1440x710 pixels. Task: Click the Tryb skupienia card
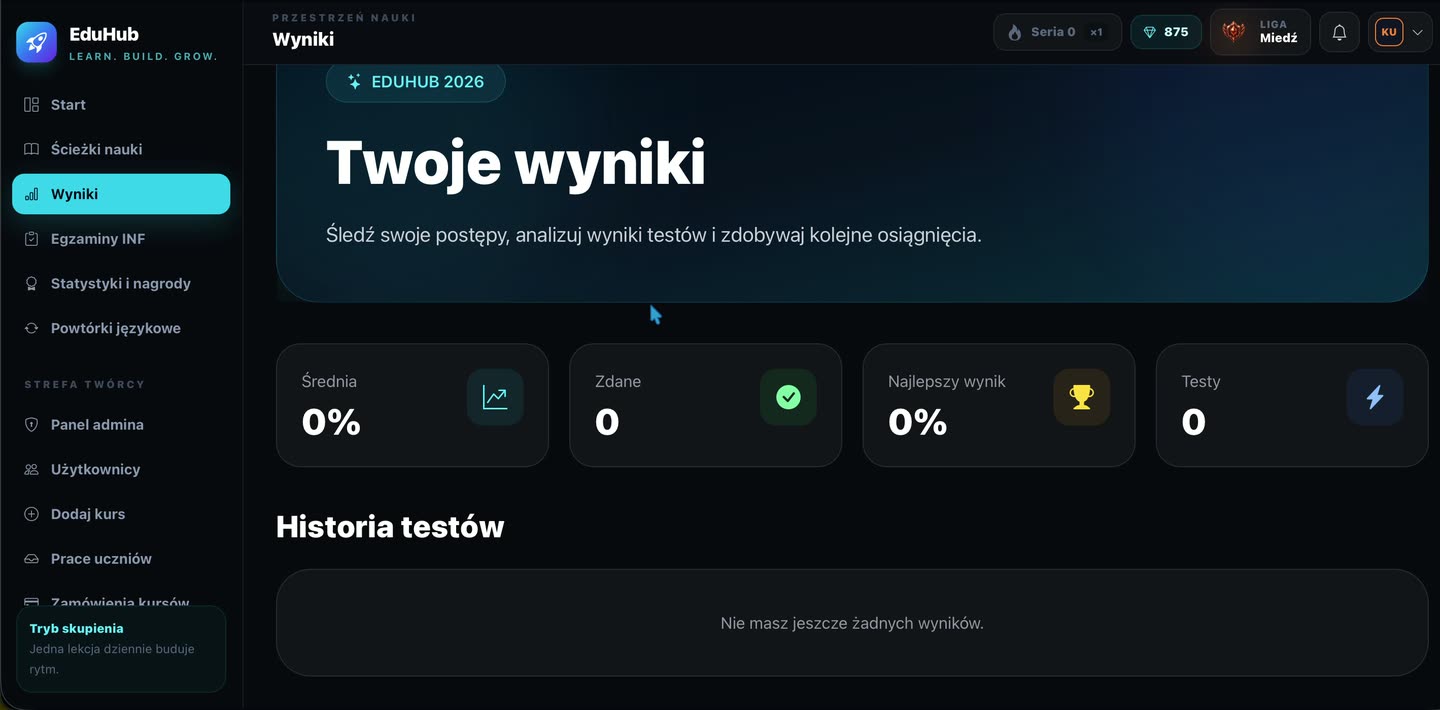pos(121,649)
